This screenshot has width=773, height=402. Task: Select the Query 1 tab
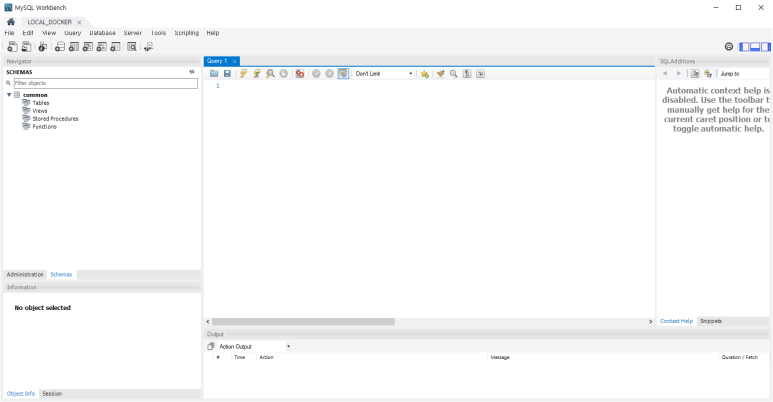tap(217, 61)
